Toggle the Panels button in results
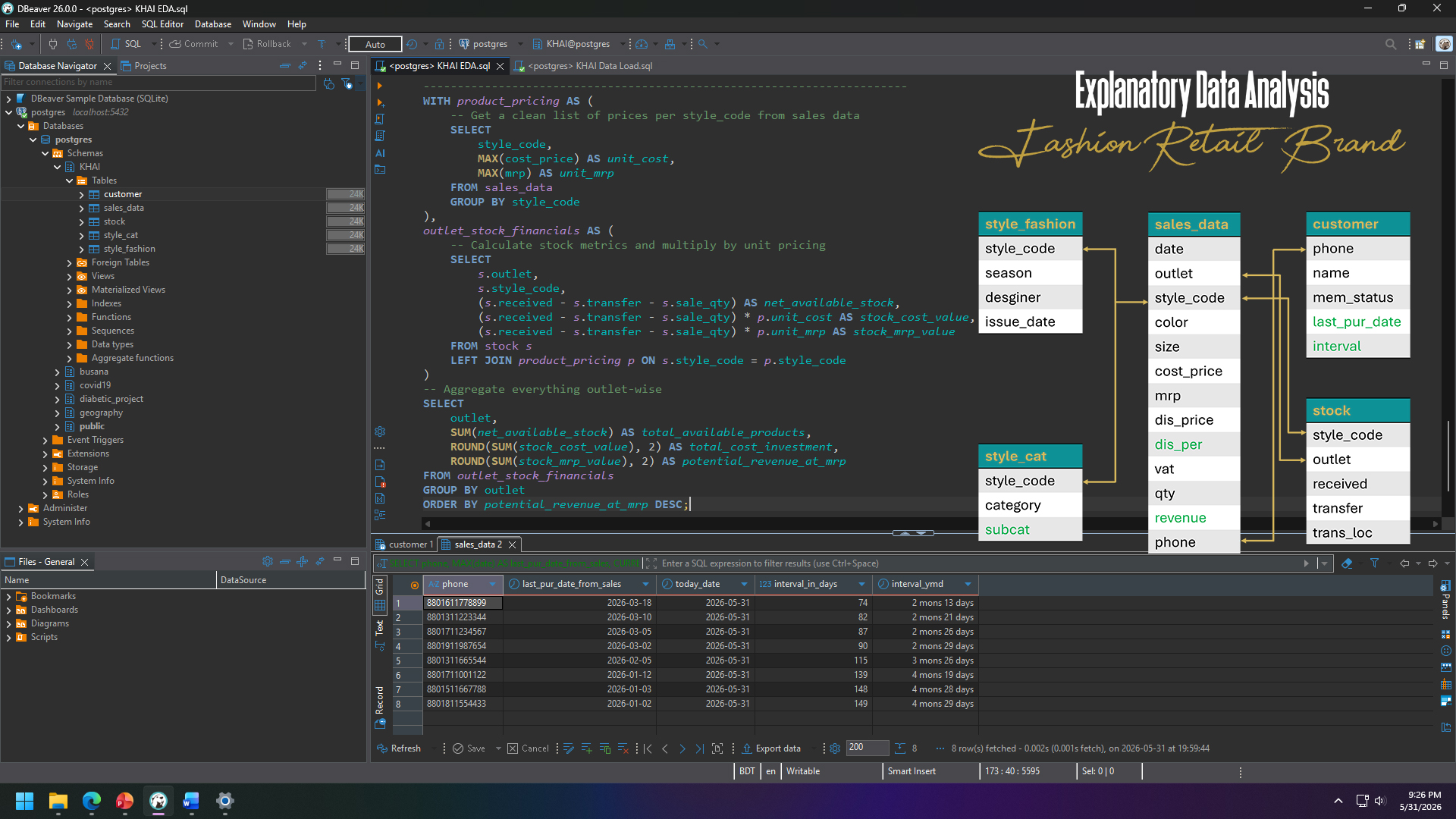 1445,599
